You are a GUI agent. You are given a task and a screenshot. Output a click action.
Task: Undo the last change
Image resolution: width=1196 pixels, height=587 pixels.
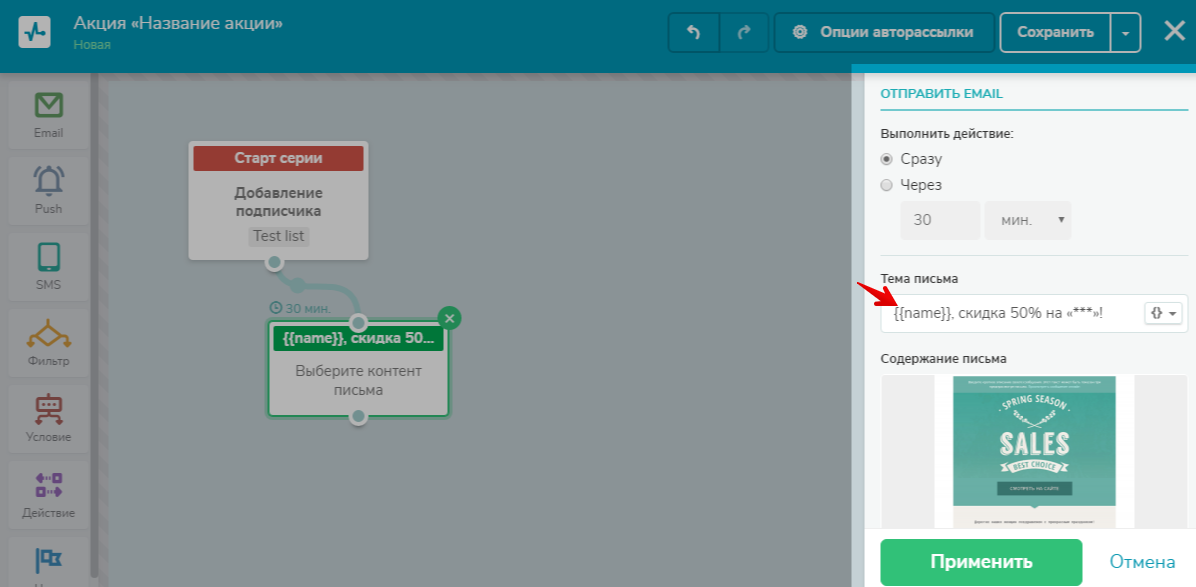point(693,32)
